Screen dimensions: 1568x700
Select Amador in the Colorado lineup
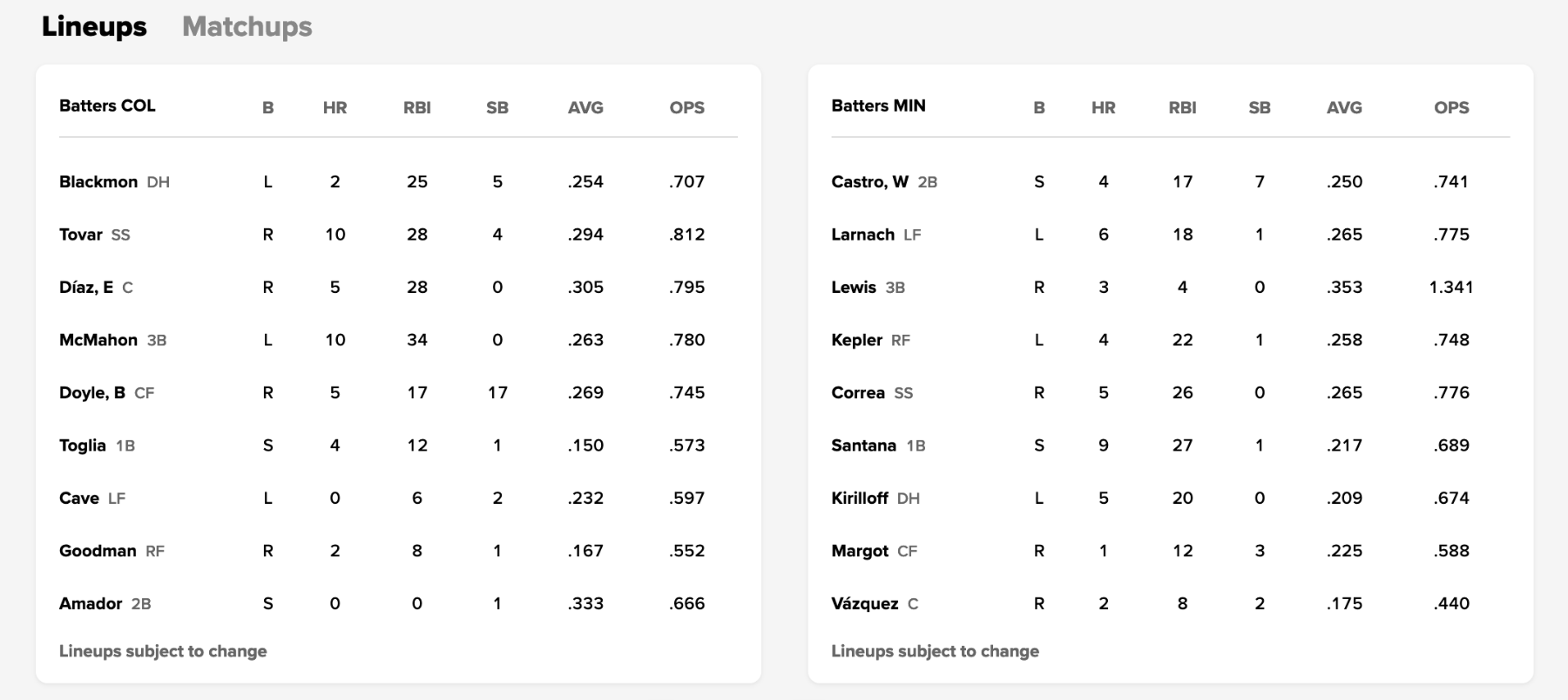(91, 604)
